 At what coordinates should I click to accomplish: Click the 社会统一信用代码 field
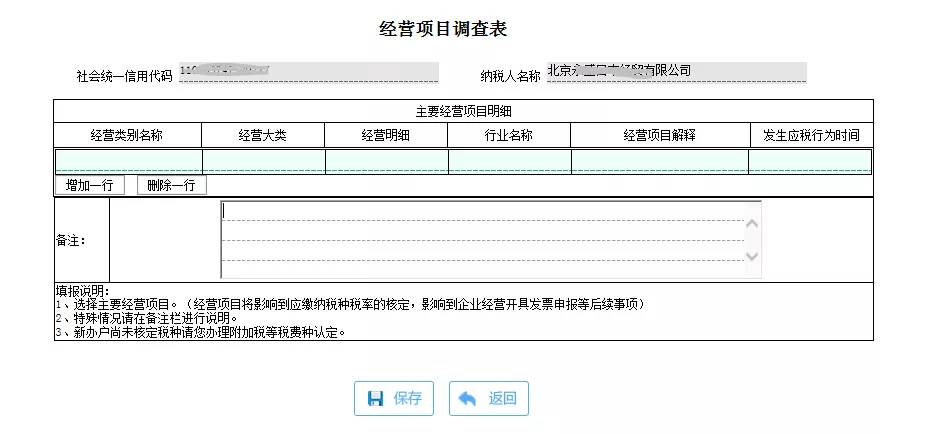pos(309,72)
